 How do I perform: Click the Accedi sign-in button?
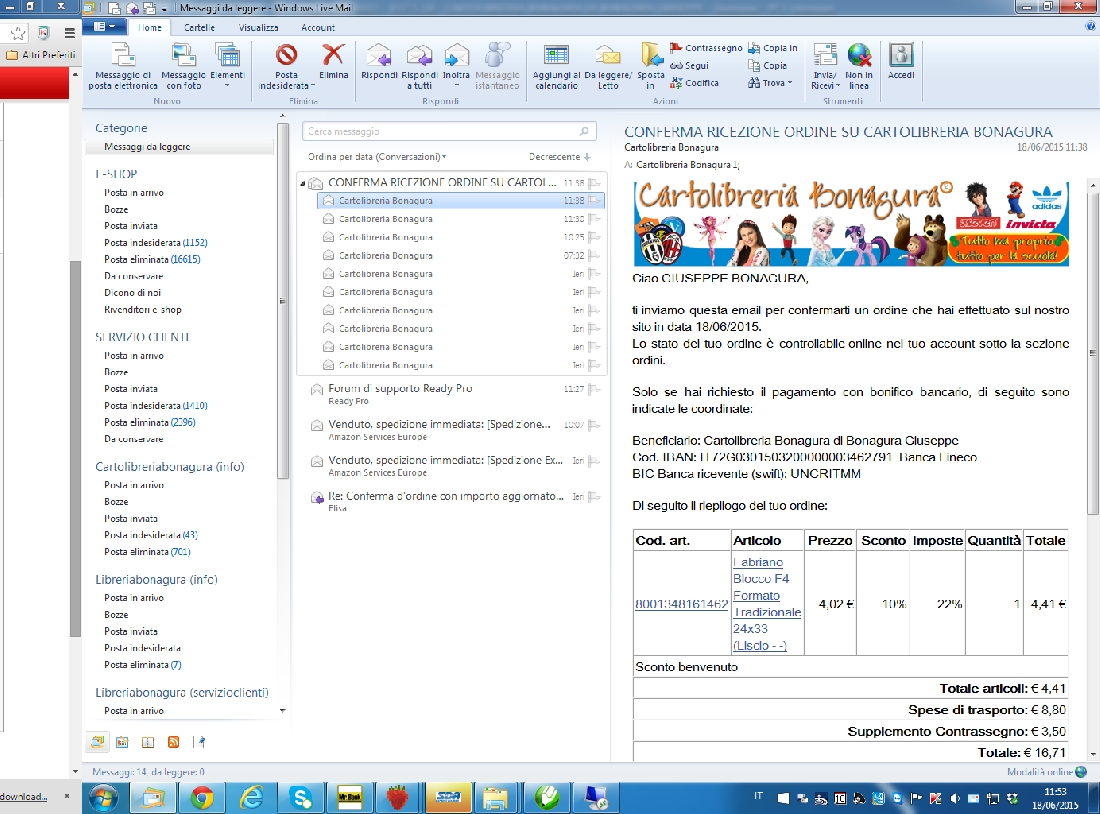(x=901, y=62)
